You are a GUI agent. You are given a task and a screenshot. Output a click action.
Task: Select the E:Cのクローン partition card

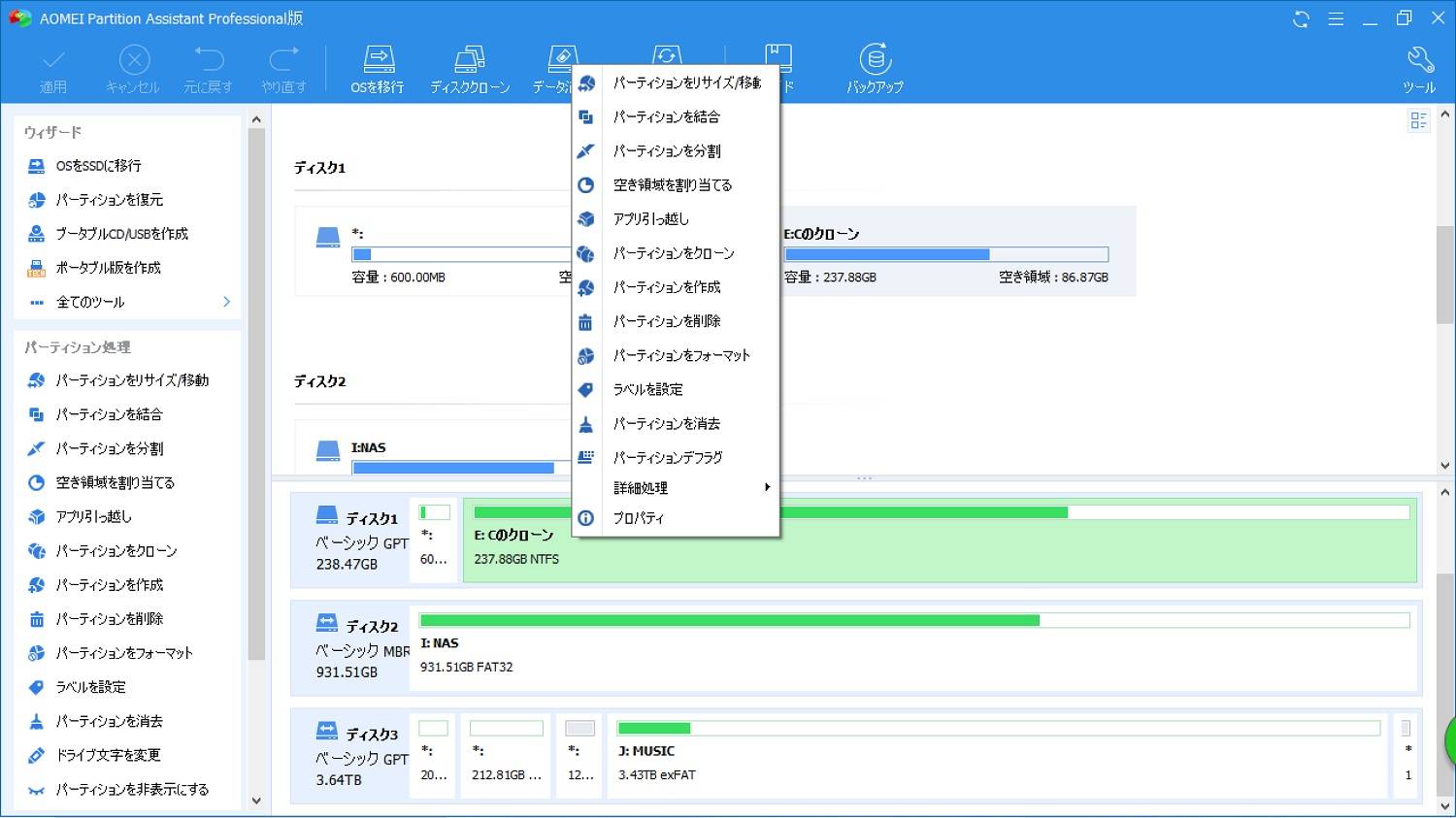click(957, 251)
